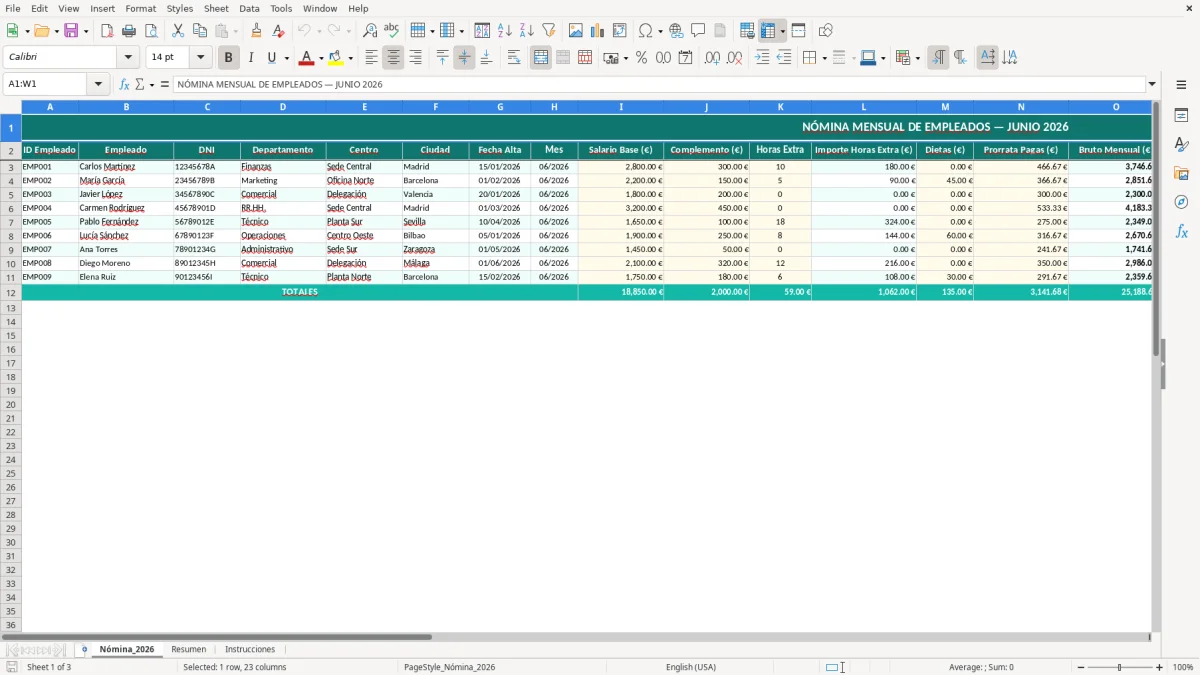Image resolution: width=1200 pixels, height=675 pixels.
Task: Save the document with the Save icon
Action: (x=71, y=31)
